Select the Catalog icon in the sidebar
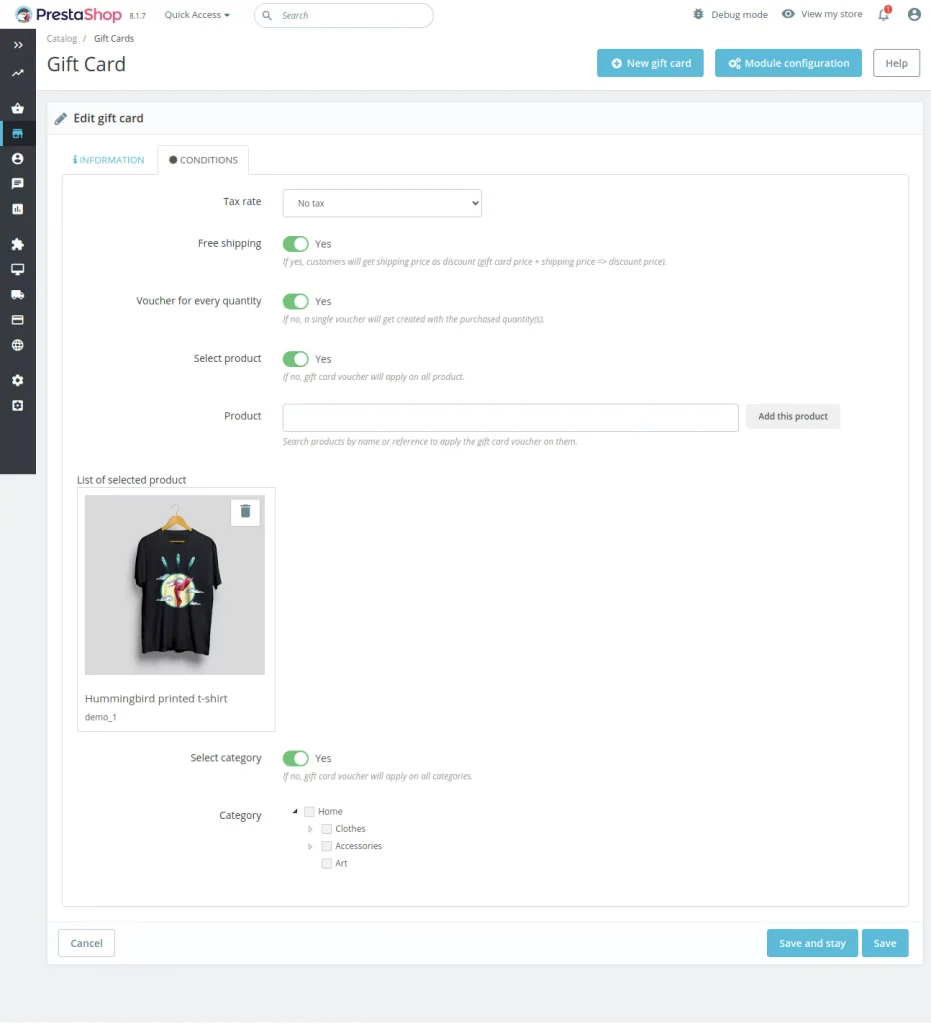 pos(18,133)
